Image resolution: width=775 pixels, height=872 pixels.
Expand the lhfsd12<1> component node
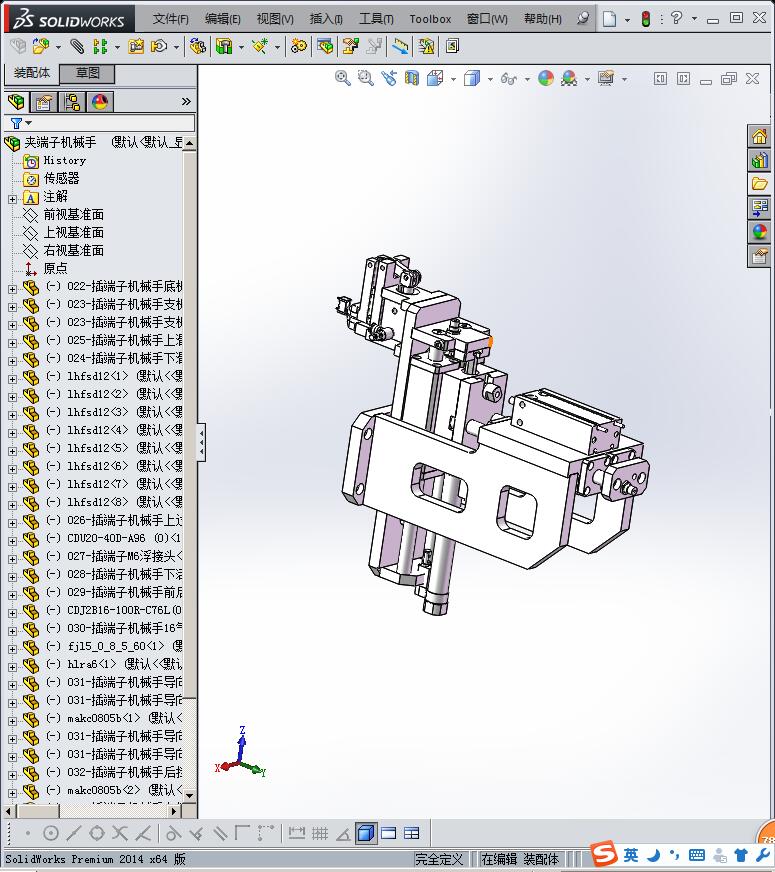tap(12, 379)
